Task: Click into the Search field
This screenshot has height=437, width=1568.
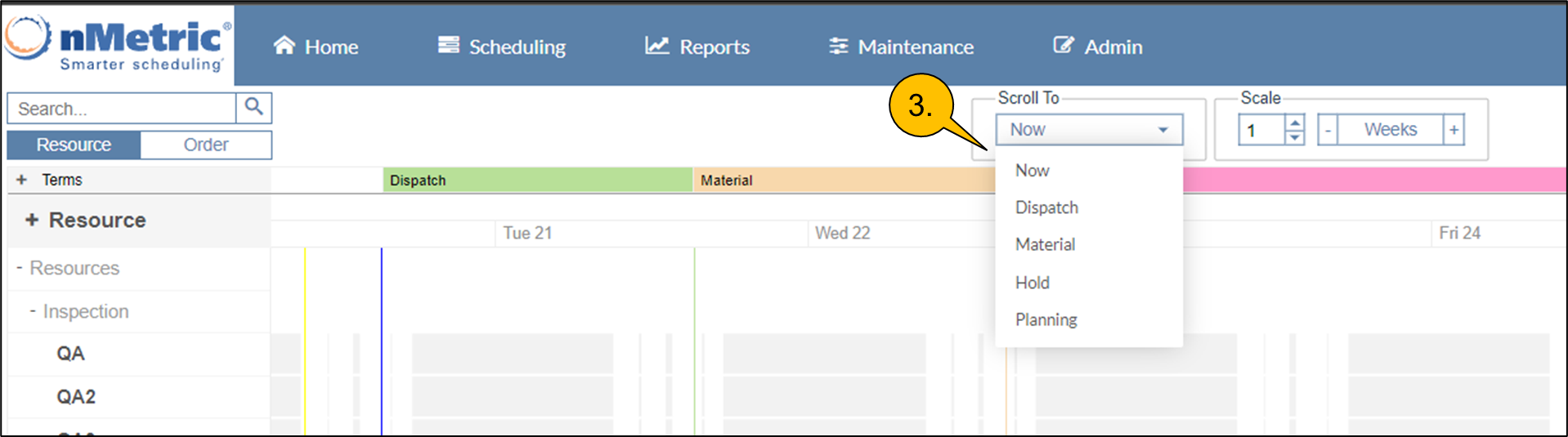Action: [122, 108]
